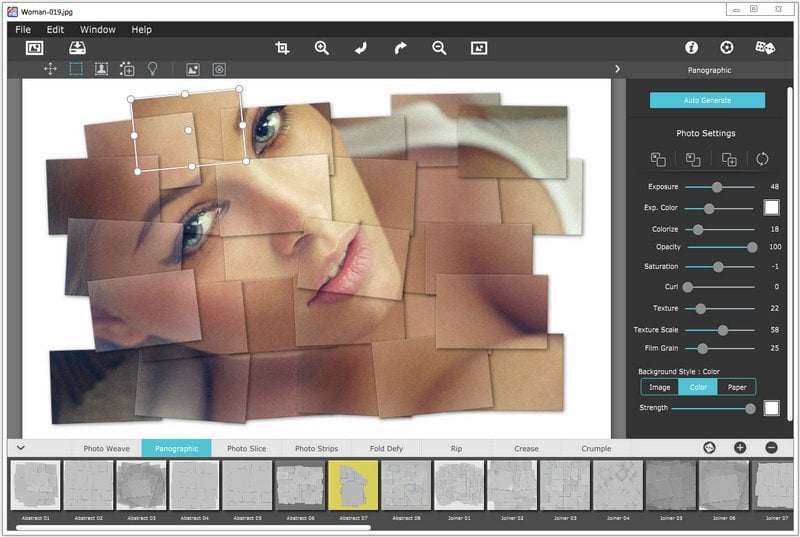Add a preset with the plus icon
800x537 pixels.
pos(740,448)
